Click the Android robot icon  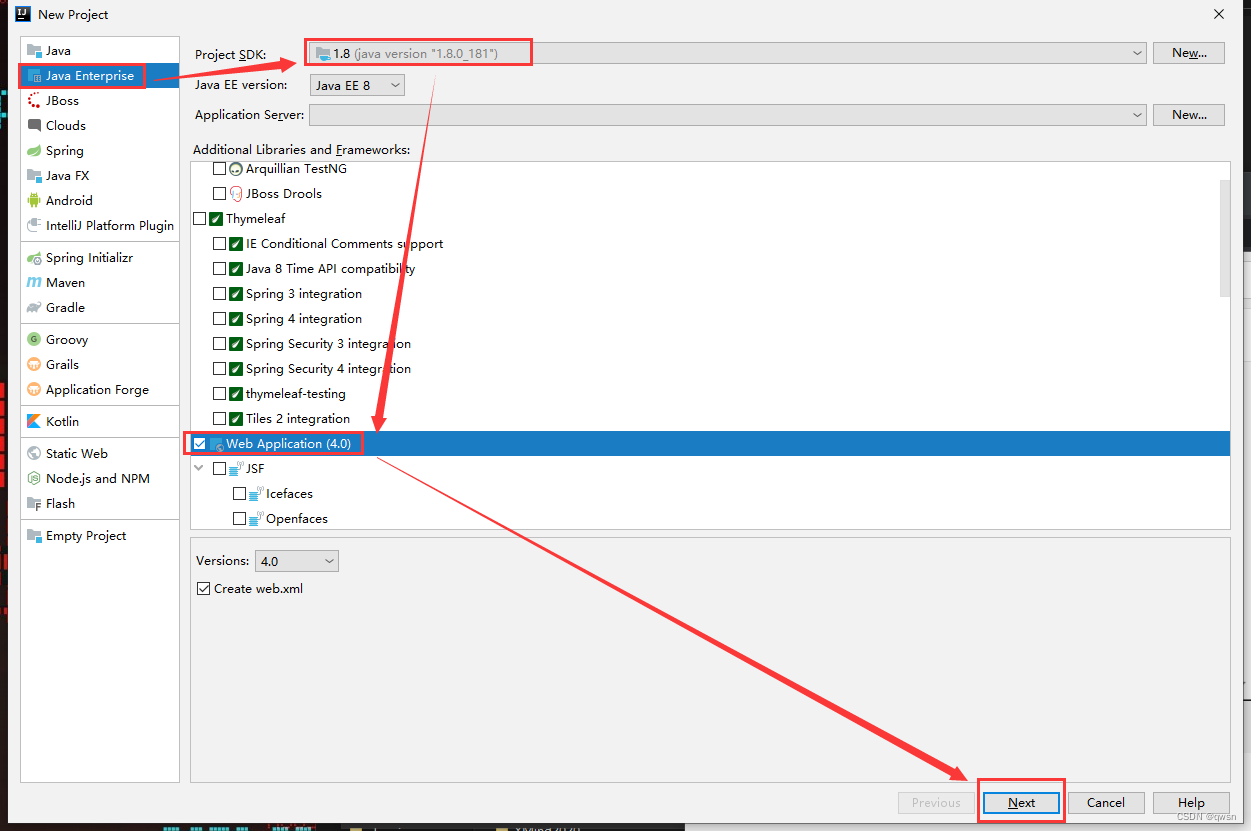35,200
